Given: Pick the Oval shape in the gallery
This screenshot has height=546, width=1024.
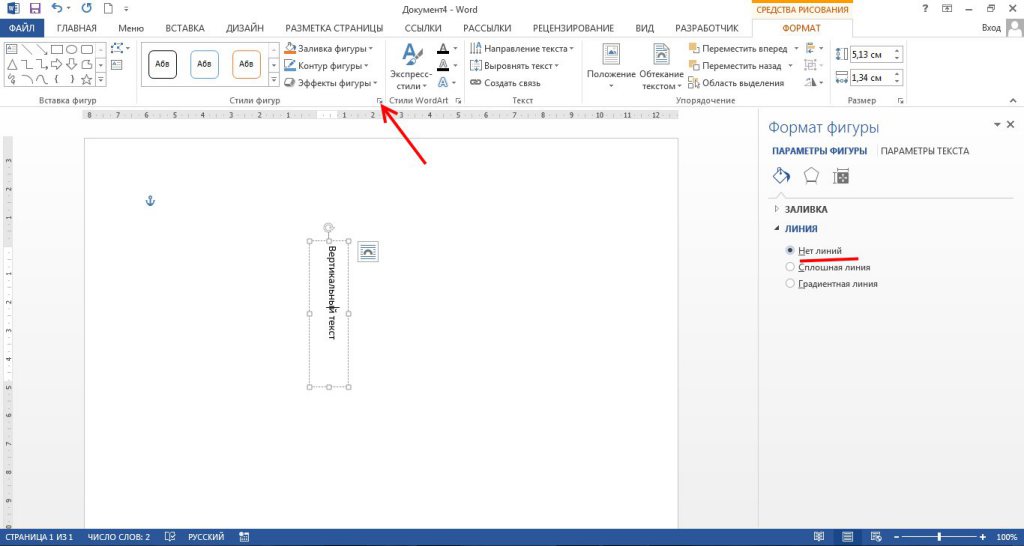Looking at the screenshot, I should [x=72, y=49].
